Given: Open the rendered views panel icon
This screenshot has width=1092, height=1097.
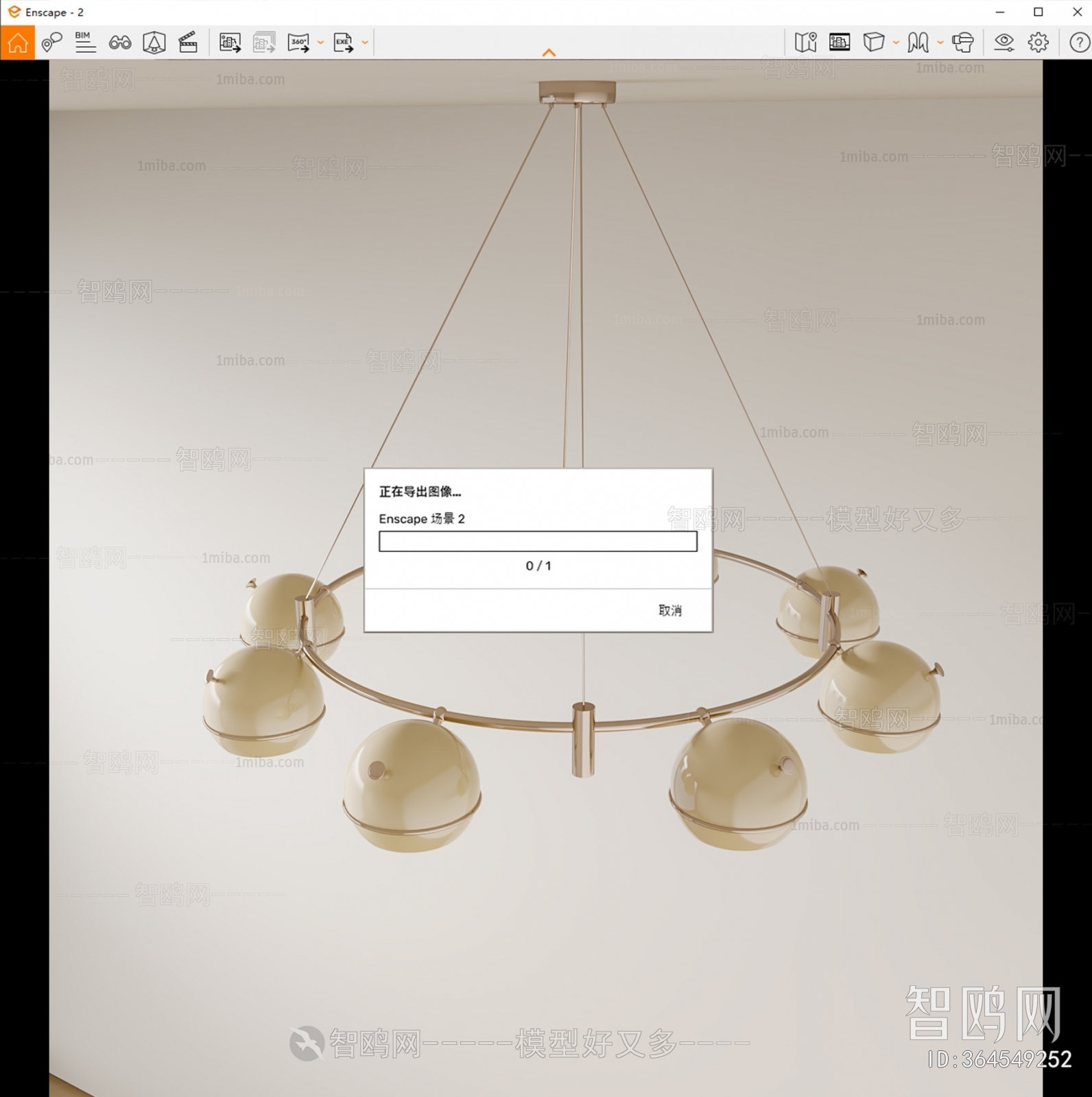Looking at the screenshot, I should 840,43.
